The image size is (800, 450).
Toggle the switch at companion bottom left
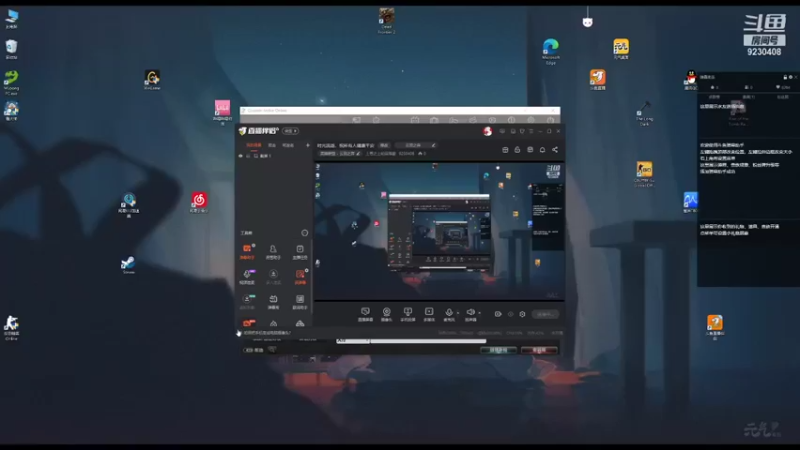click(248, 350)
